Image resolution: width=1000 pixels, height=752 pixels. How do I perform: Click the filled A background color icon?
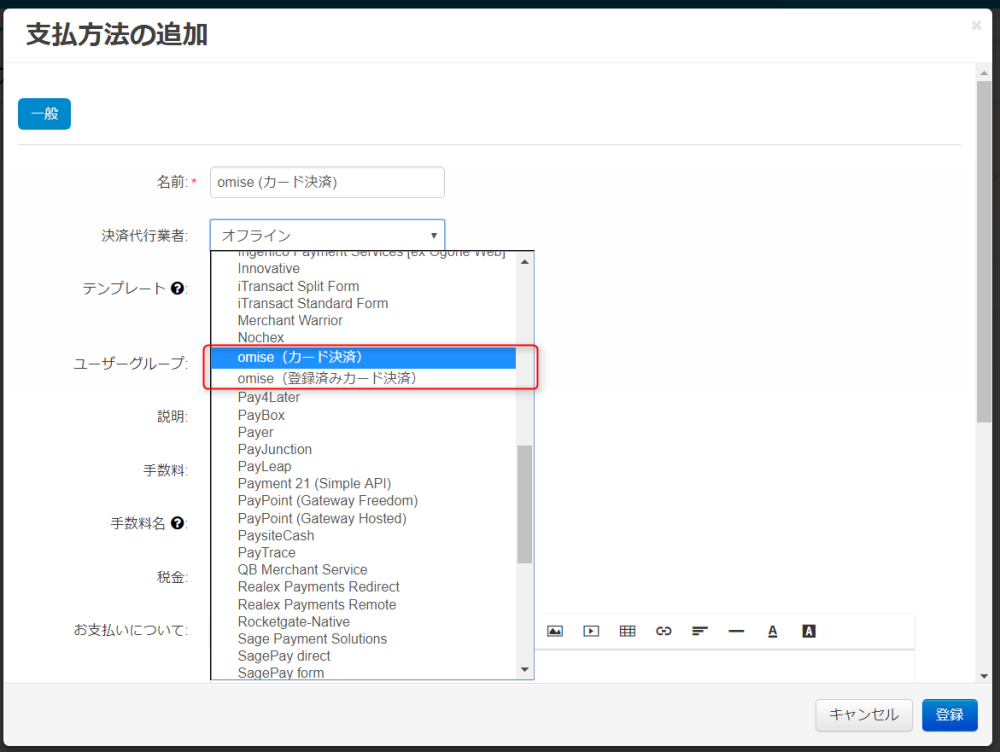coord(809,631)
